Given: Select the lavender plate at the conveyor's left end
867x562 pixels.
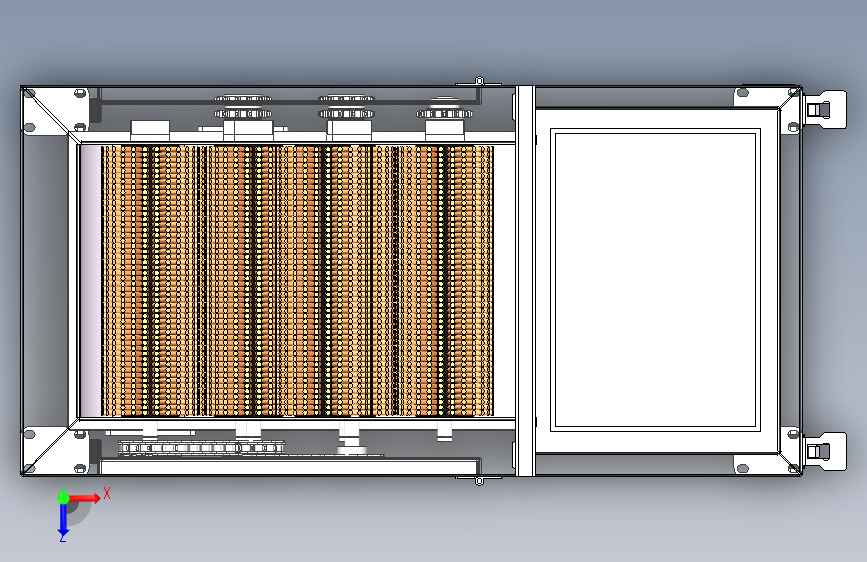Looking at the screenshot, I should [91, 280].
